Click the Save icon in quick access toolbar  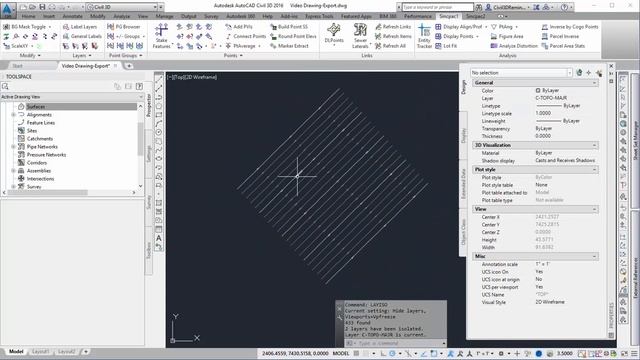[42, 7]
